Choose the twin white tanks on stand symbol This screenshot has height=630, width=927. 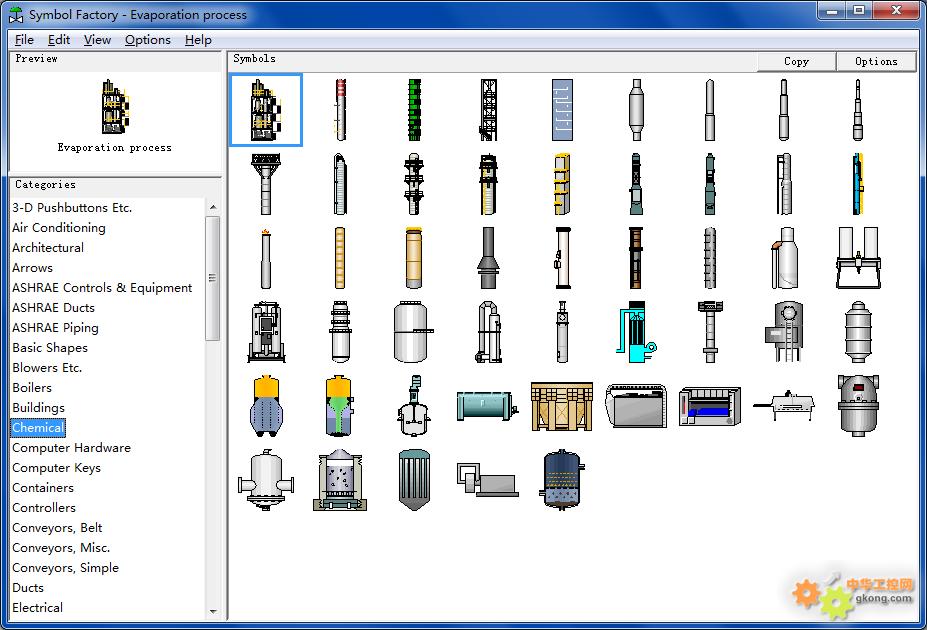click(x=857, y=258)
